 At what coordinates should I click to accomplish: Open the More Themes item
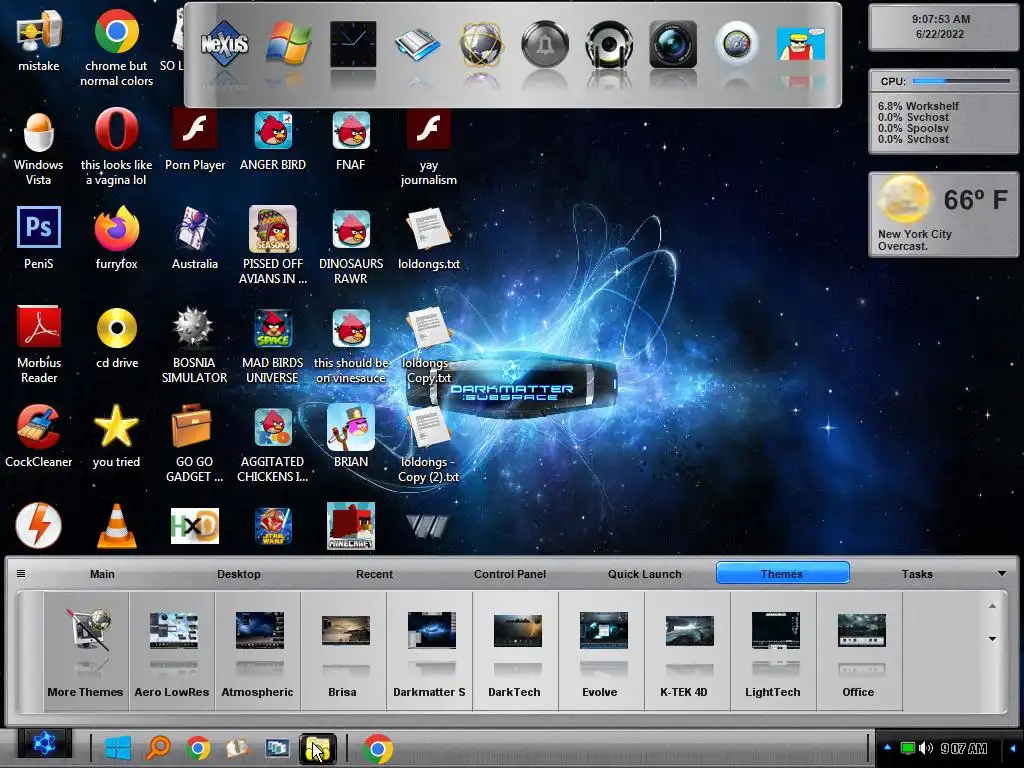coord(85,651)
